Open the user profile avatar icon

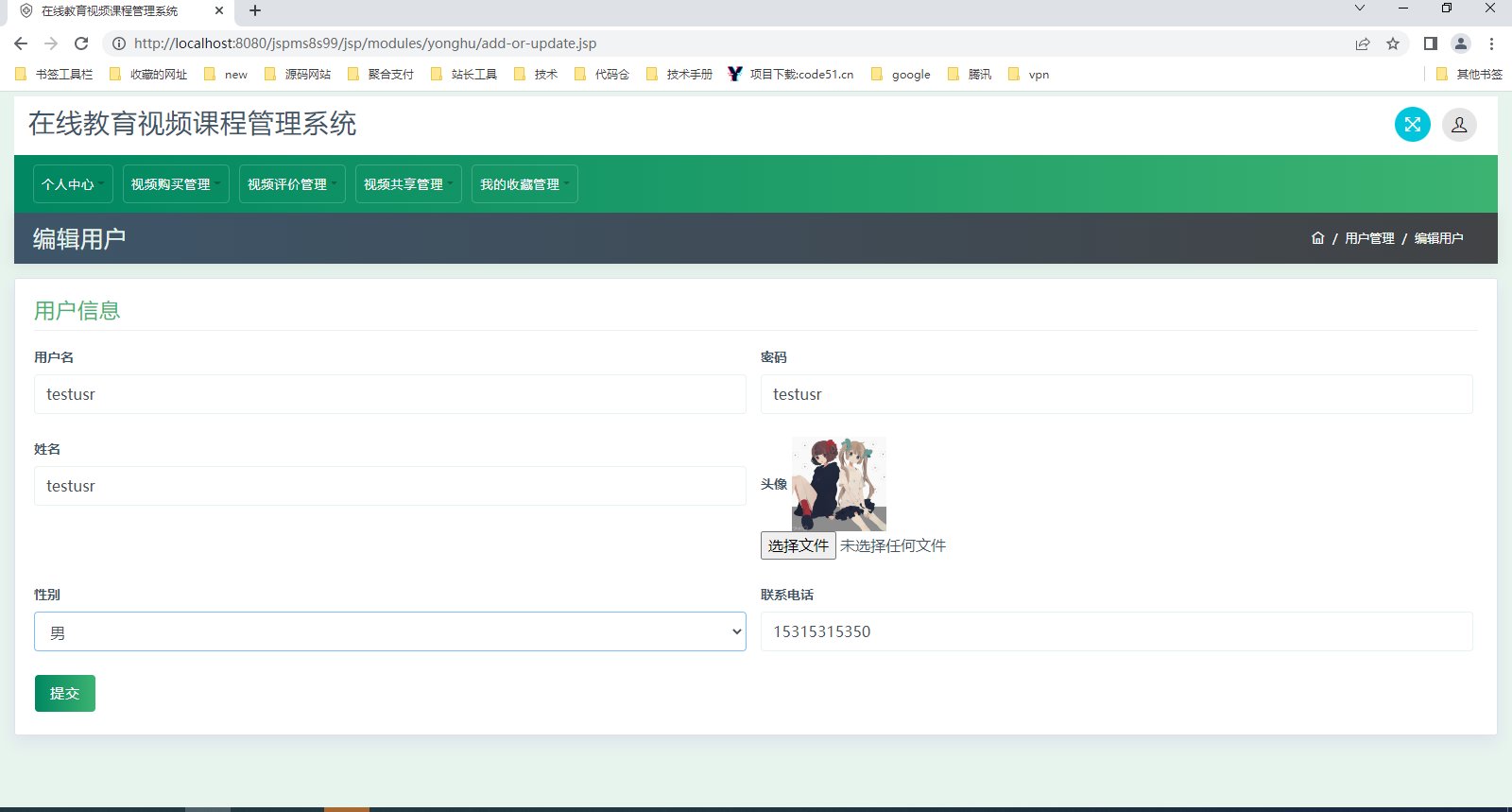click(1459, 124)
